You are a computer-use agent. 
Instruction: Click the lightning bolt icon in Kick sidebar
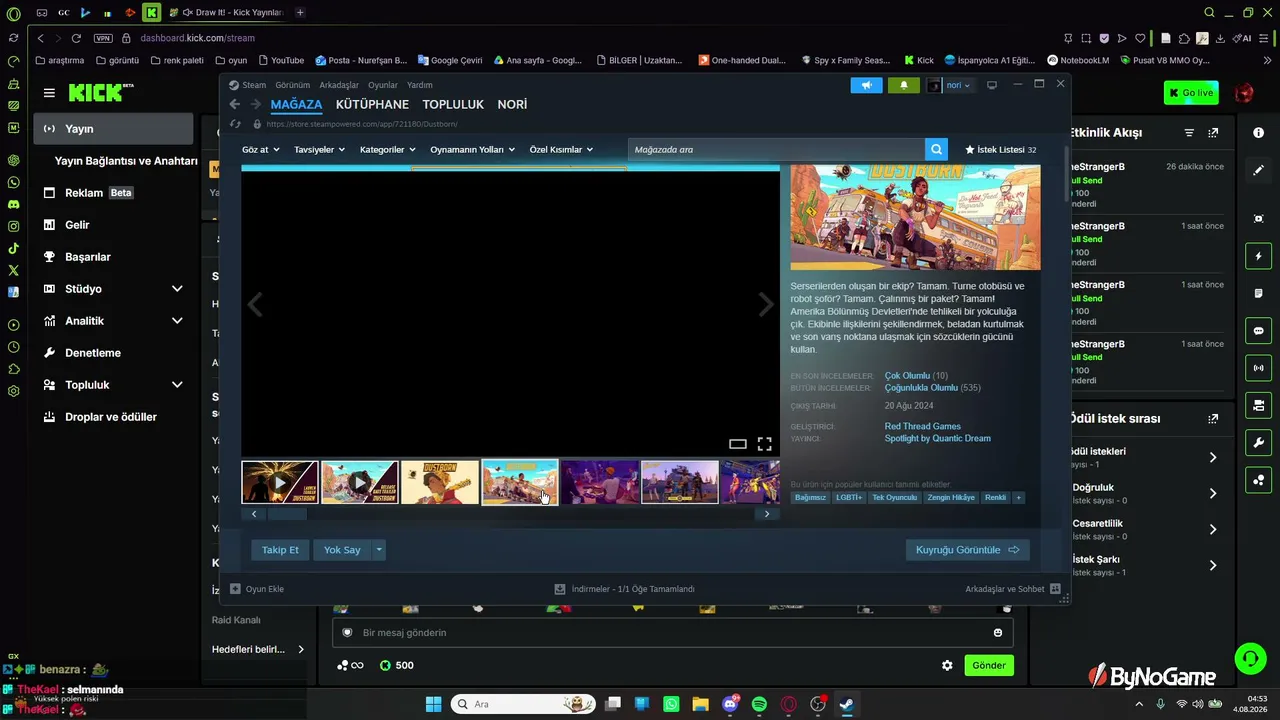pos(1258,257)
